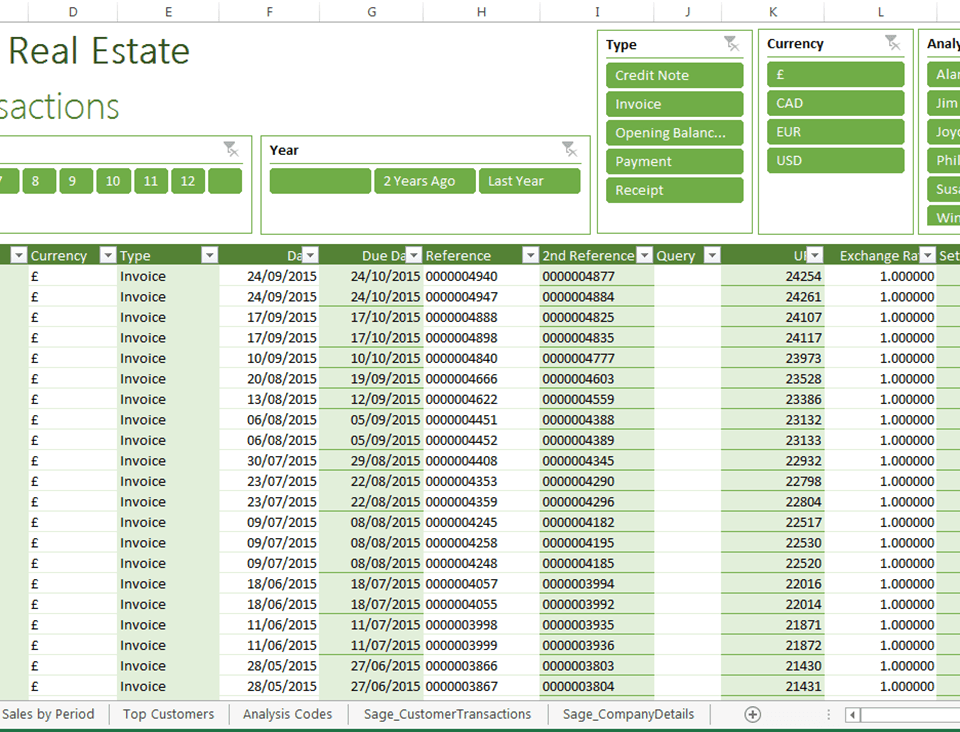This screenshot has height=732, width=960.
Task: Open the Query column filter dropdown
Action: pos(712,255)
